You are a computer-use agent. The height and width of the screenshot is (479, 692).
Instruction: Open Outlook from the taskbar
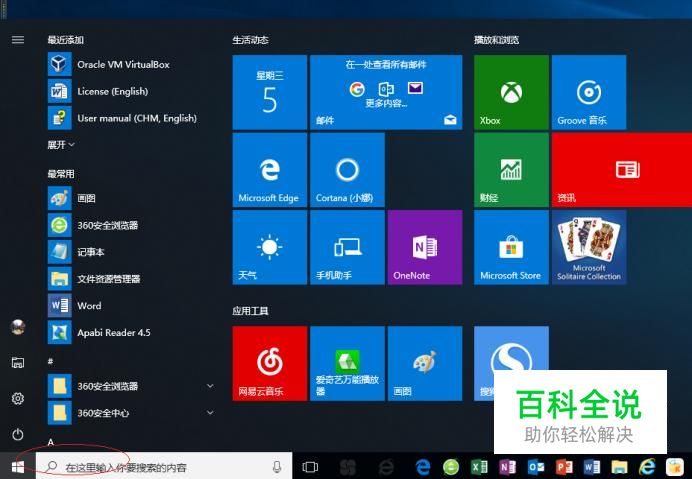click(x=536, y=467)
